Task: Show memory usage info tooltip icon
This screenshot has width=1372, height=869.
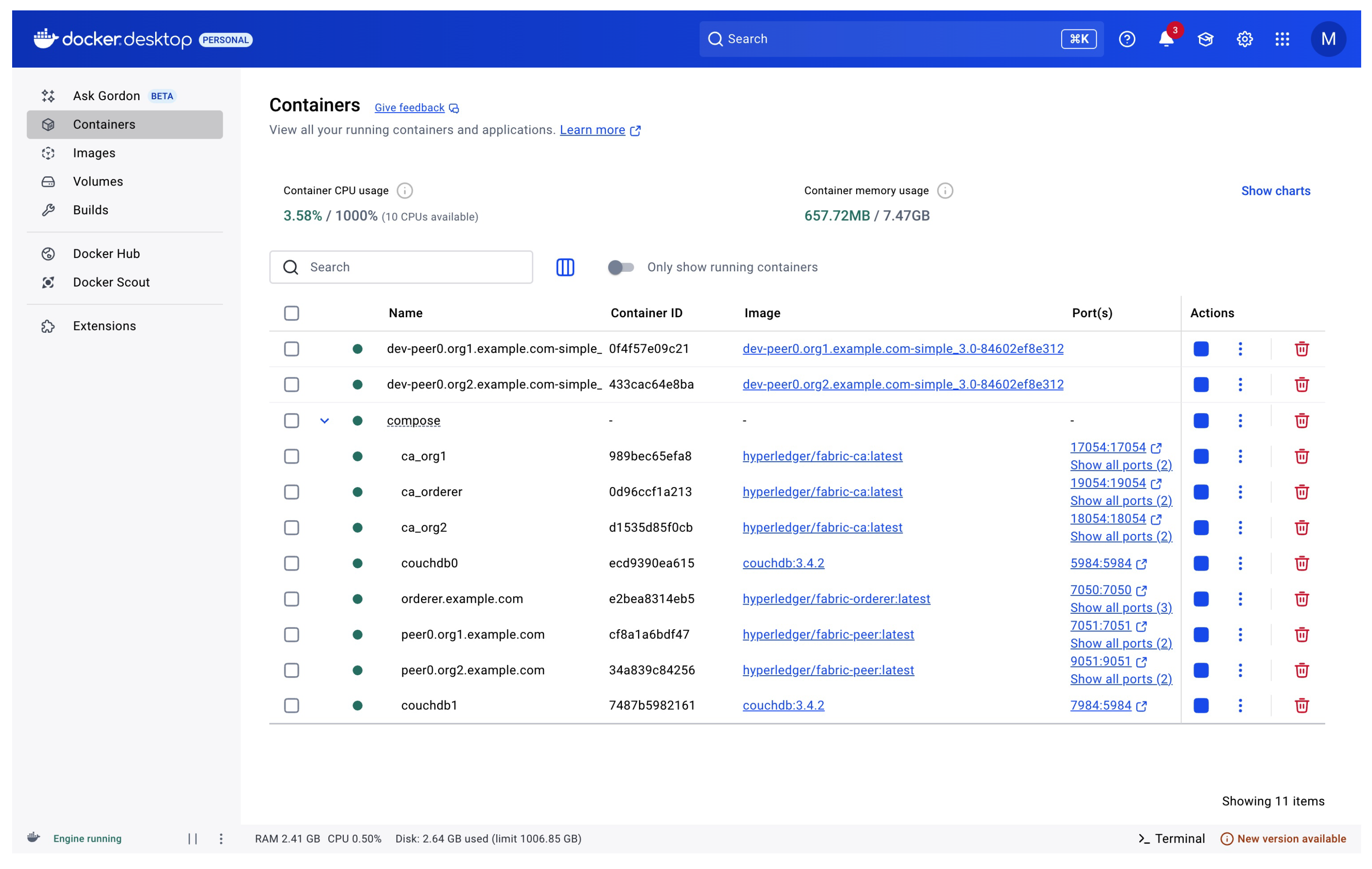Action: [x=945, y=190]
